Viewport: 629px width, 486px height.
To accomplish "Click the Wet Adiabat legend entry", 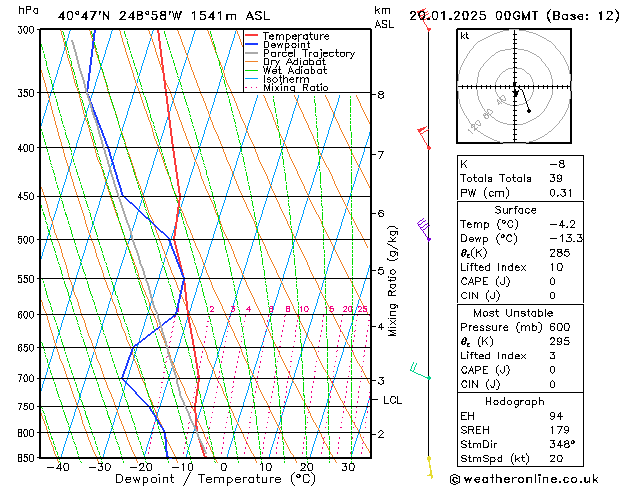I will point(295,70).
